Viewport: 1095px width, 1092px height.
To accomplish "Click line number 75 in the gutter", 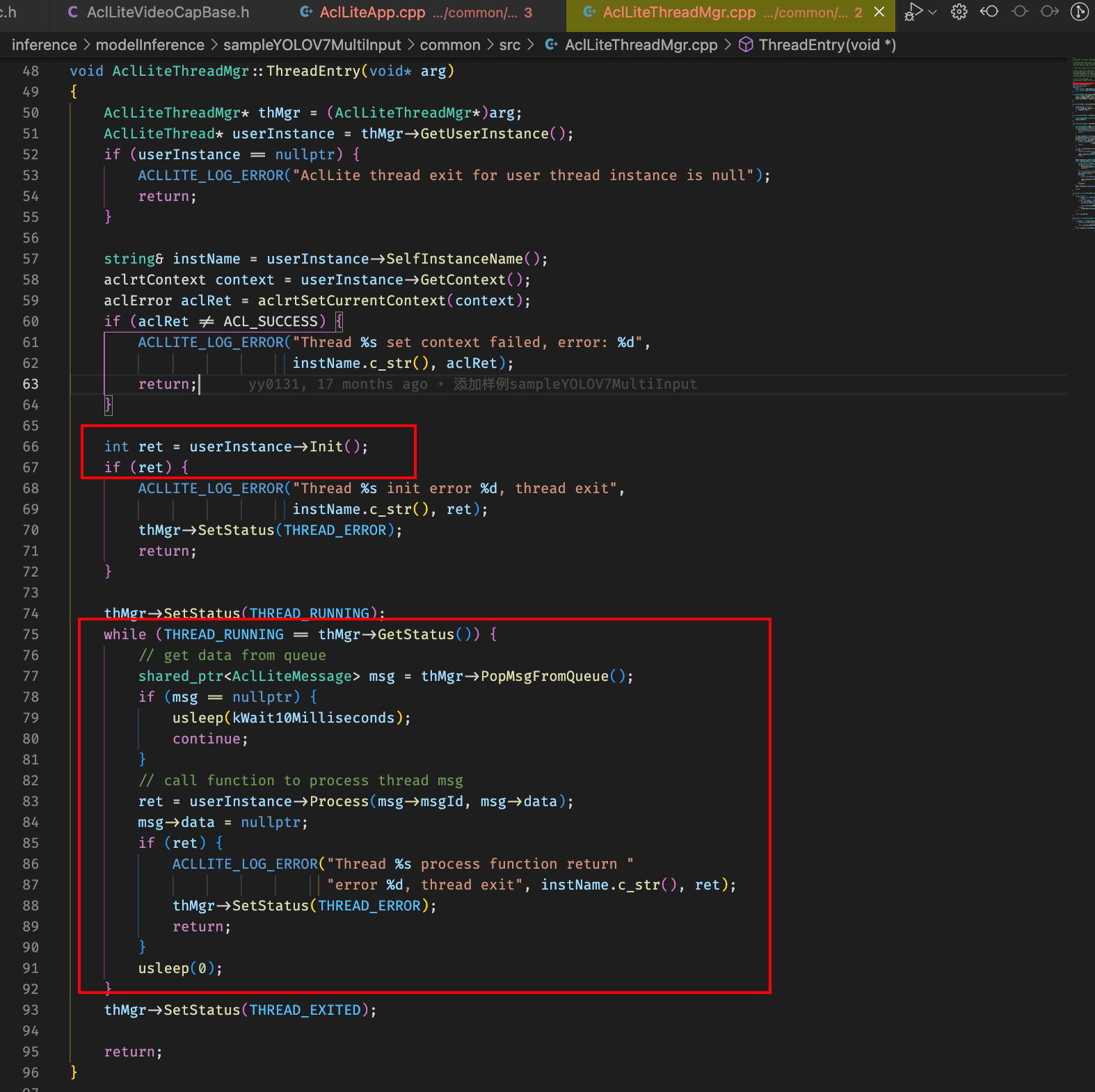I will (31, 634).
